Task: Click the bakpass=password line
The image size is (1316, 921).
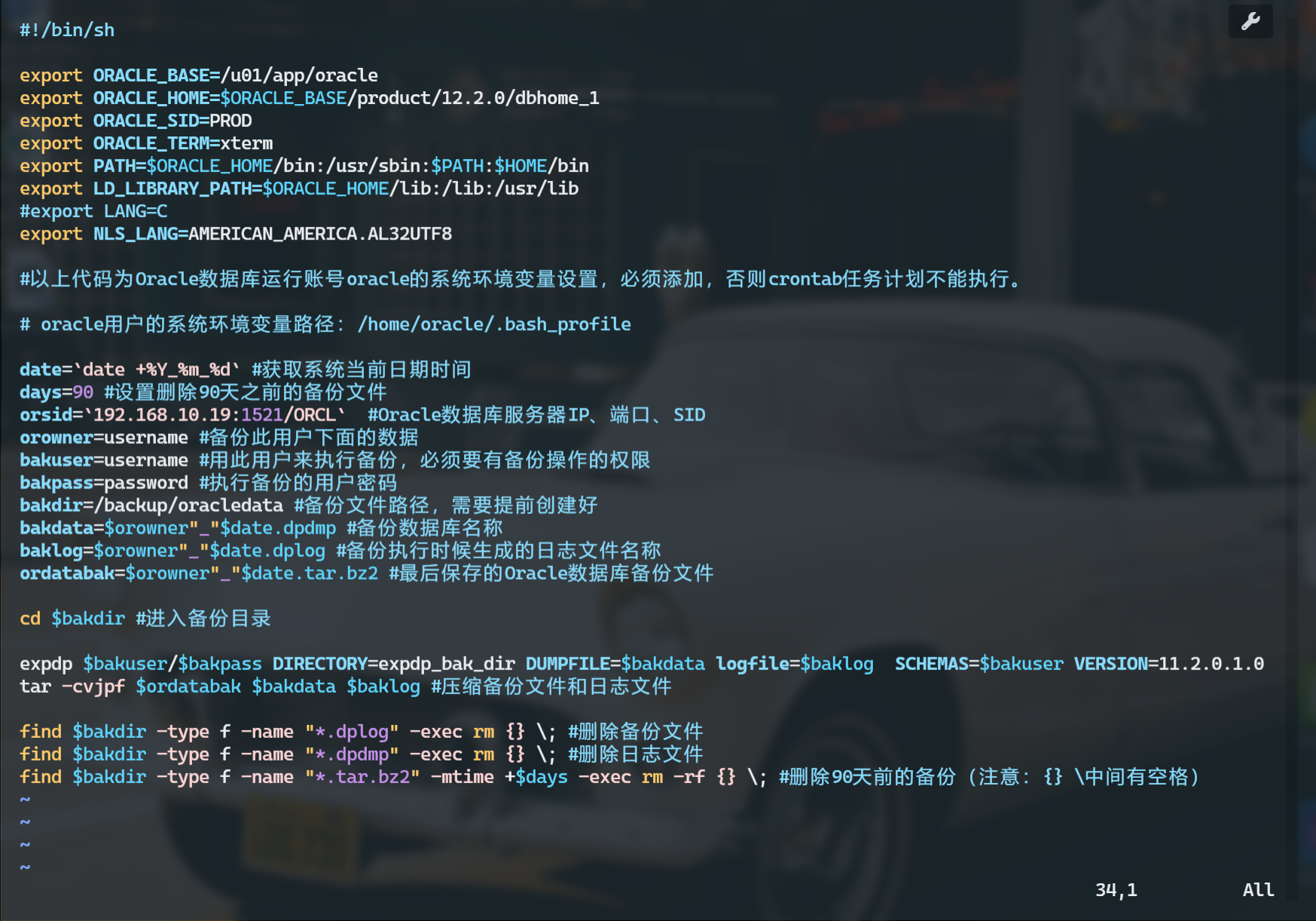Action: [104, 482]
